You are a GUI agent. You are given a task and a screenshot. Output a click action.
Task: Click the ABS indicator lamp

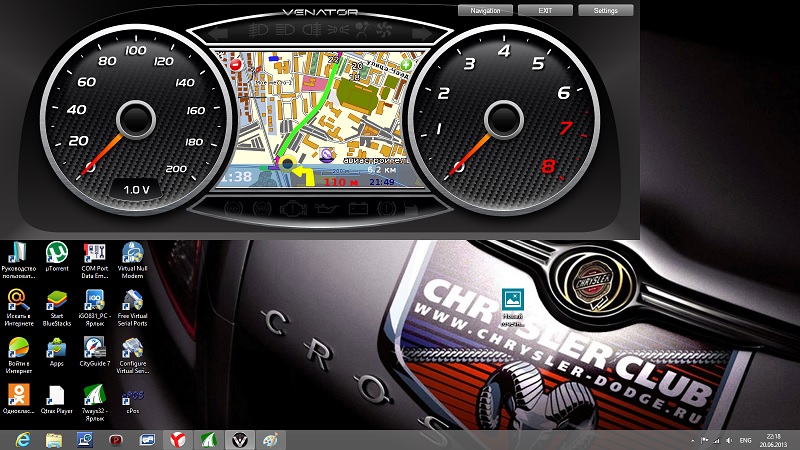pyautogui.click(x=234, y=209)
